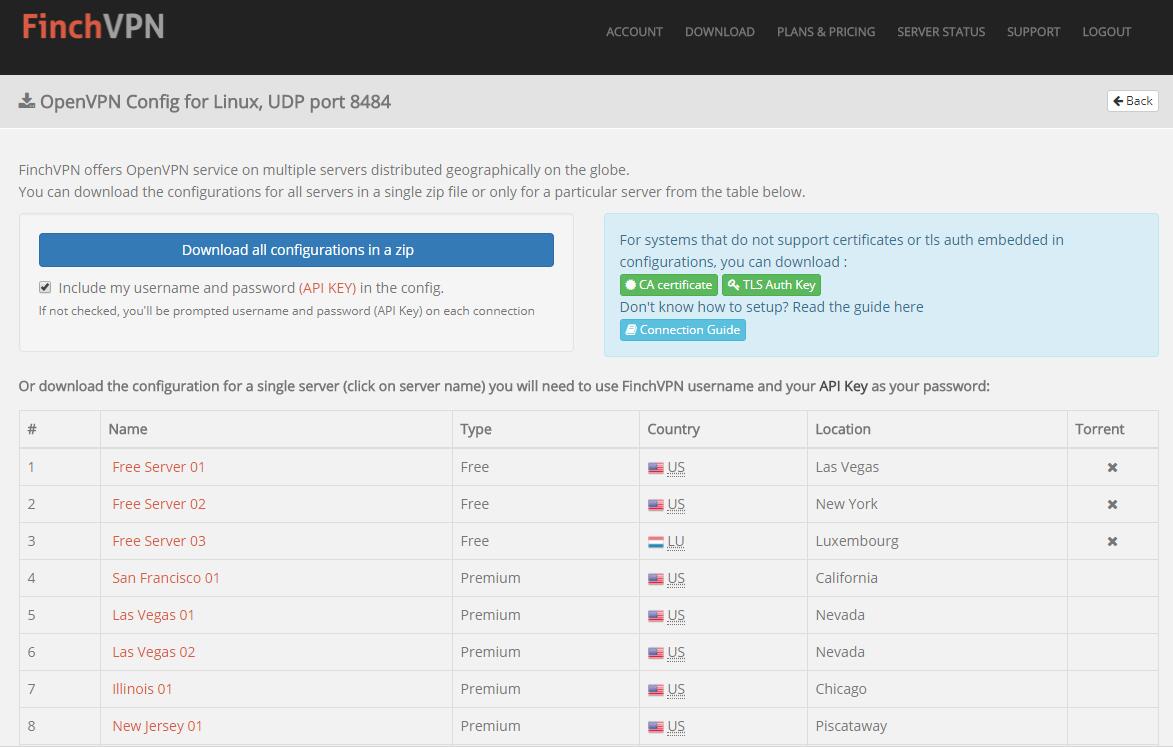Click the torrent X icon for Free Server 02

pos(1112,505)
